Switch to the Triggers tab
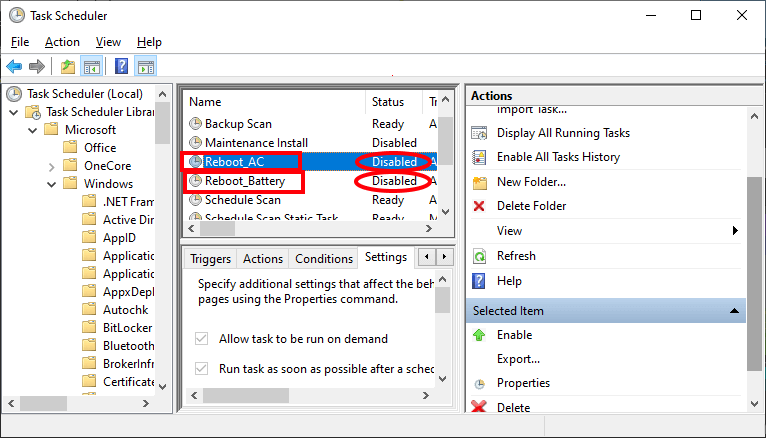This screenshot has height=438, width=766. [211, 259]
